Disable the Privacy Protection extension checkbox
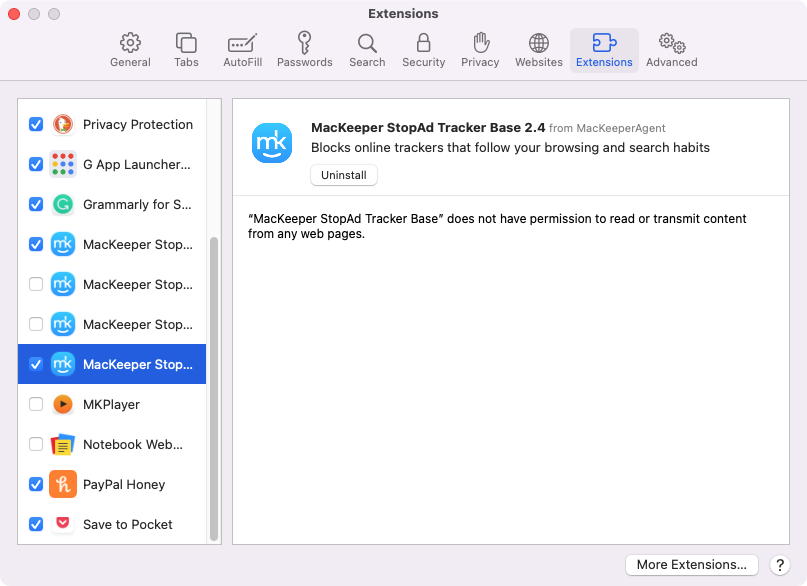The width and height of the screenshot is (807, 586). click(x=36, y=125)
